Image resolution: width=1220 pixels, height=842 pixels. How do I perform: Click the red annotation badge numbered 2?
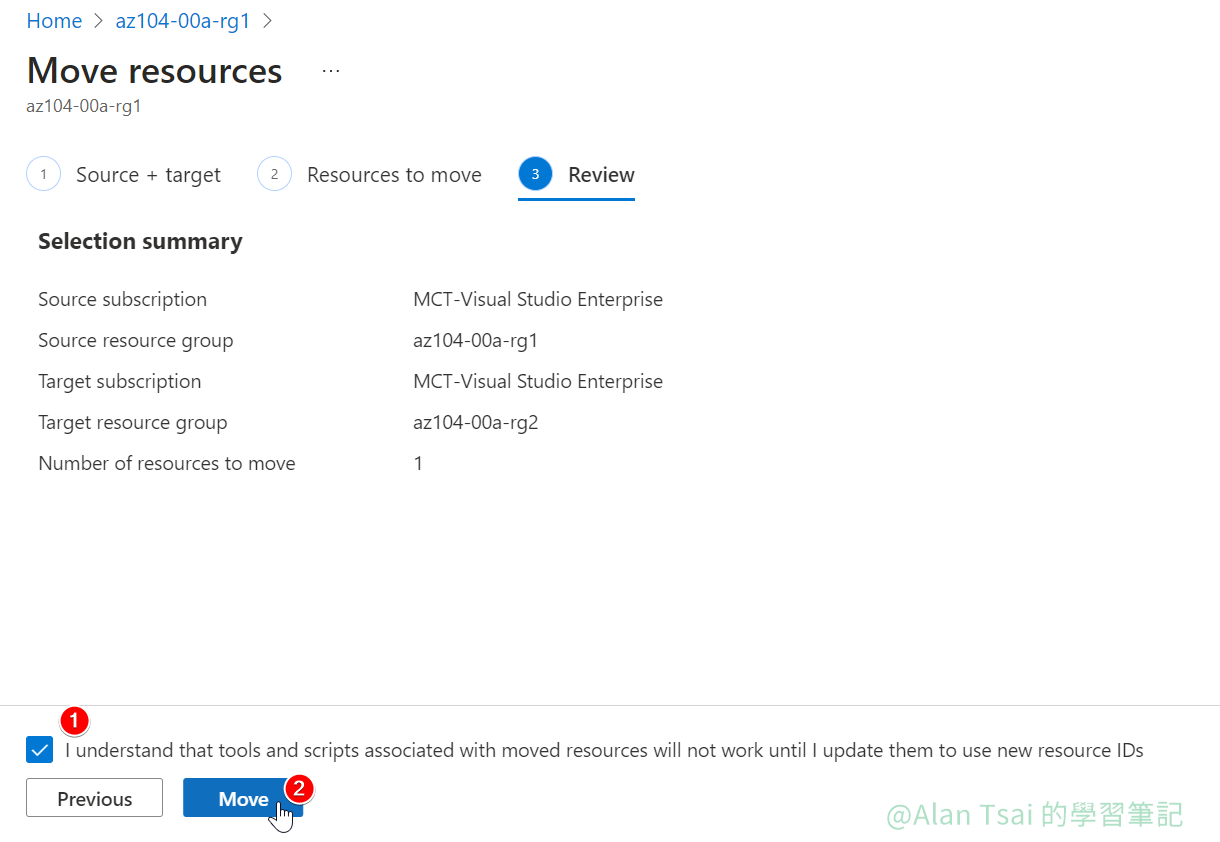click(x=298, y=788)
